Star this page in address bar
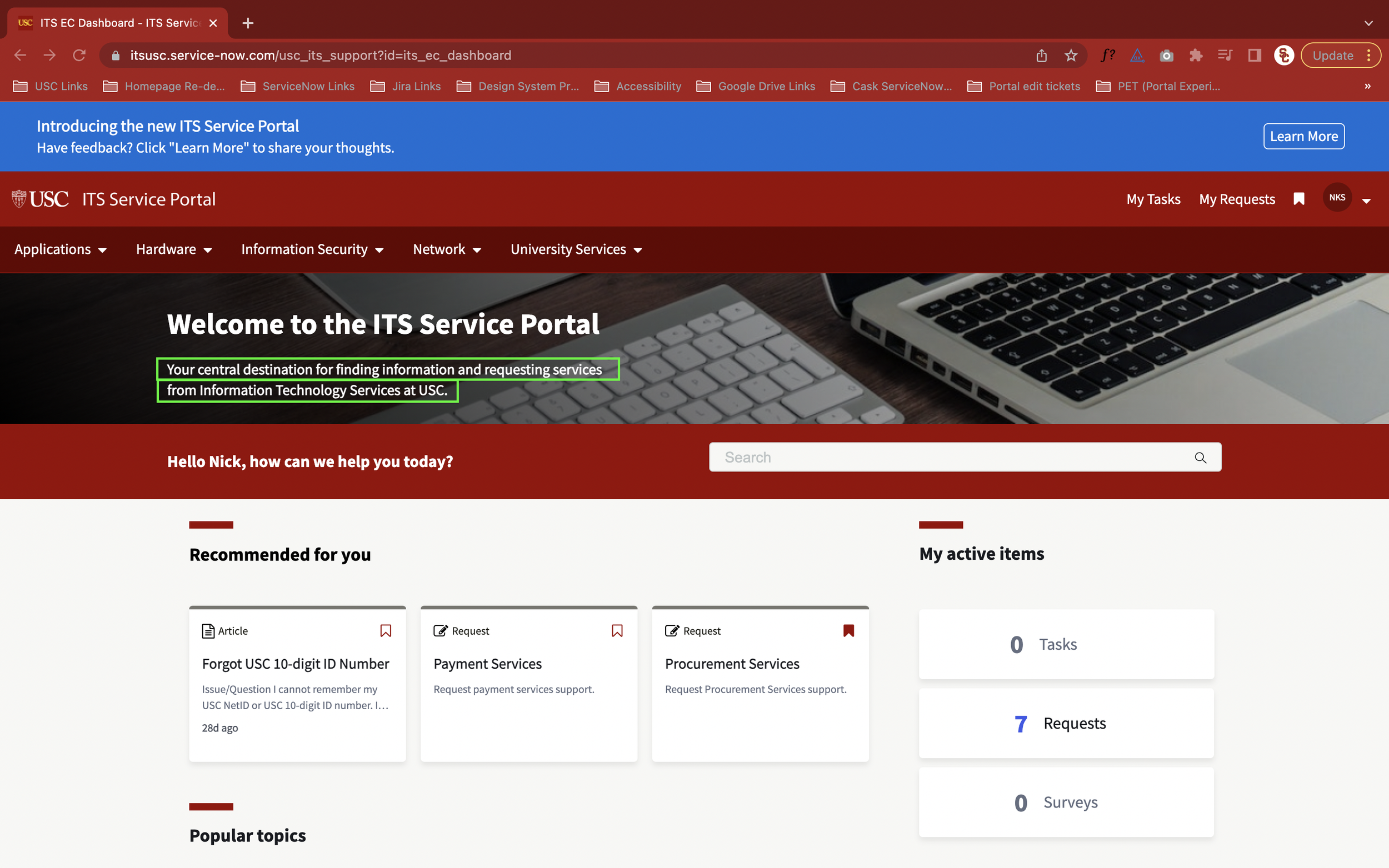1389x868 pixels. pyautogui.click(x=1071, y=55)
